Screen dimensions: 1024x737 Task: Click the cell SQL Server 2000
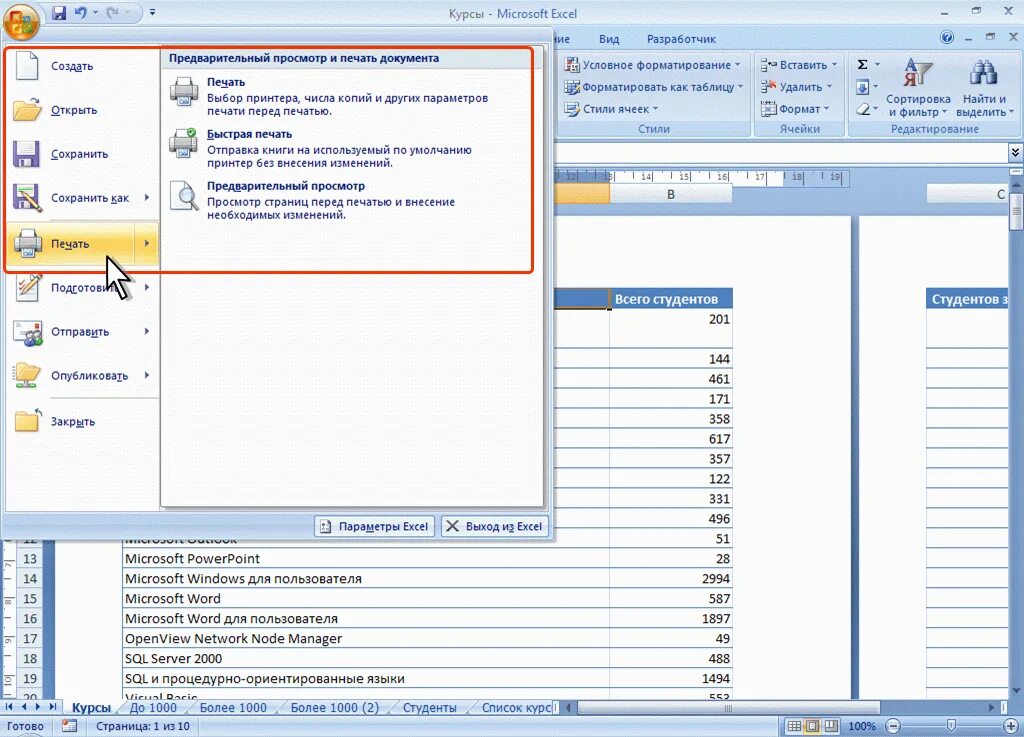[x=366, y=658]
